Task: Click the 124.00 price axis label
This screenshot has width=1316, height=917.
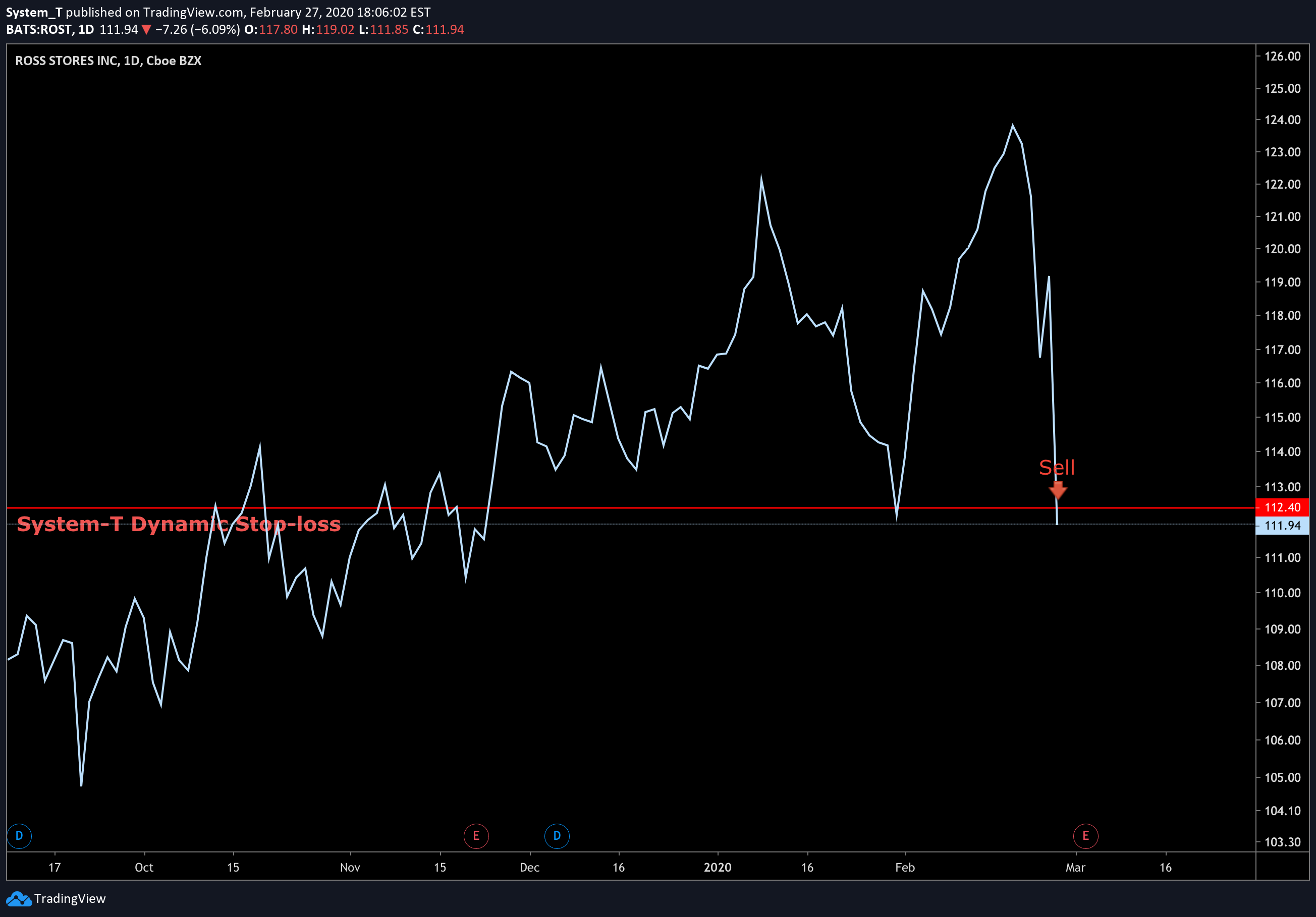Action: point(1283,120)
